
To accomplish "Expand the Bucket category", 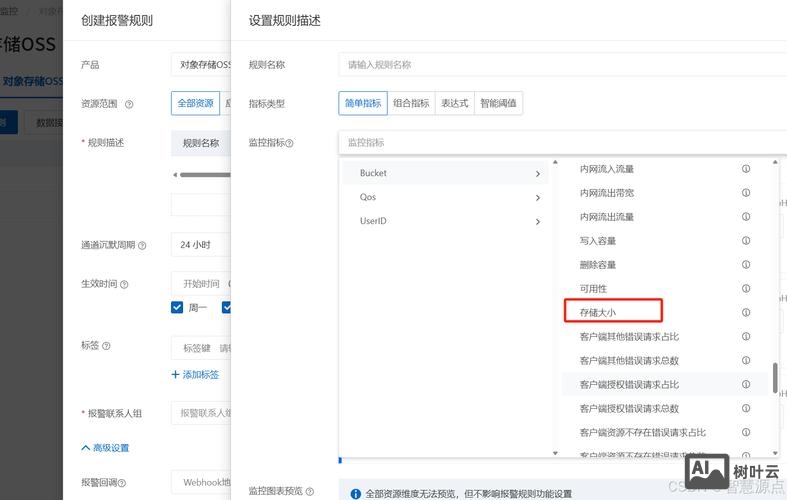I will 445,173.
